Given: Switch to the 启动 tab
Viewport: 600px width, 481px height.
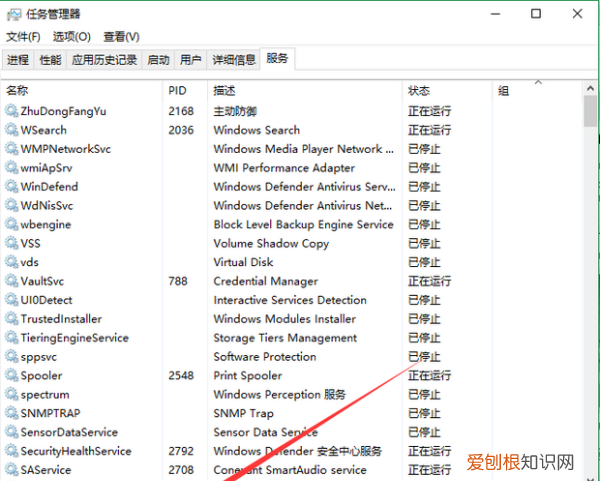Looking at the screenshot, I should pos(158,60).
